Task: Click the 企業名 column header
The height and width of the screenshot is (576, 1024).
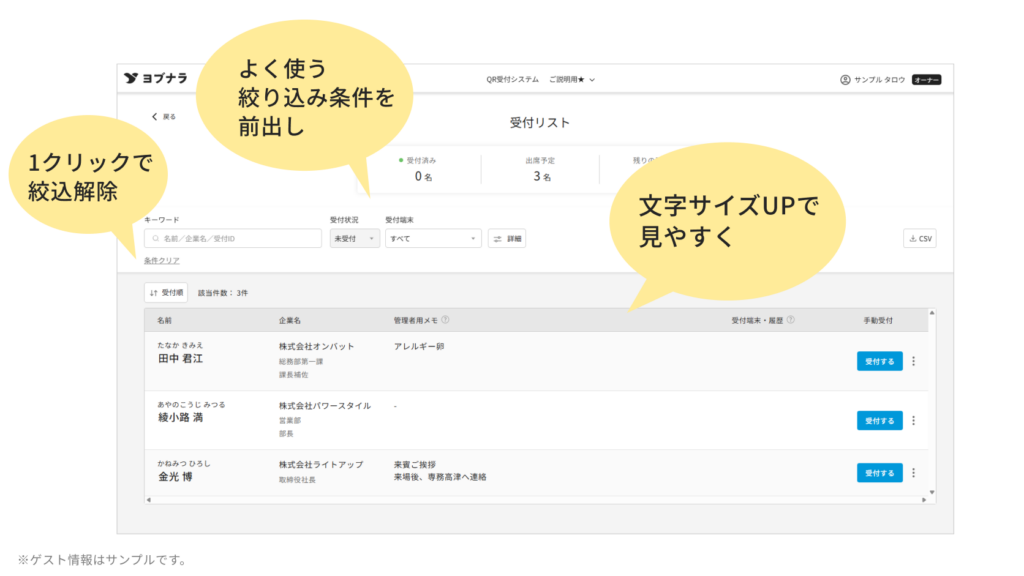Action: pyautogui.click(x=290, y=321)
